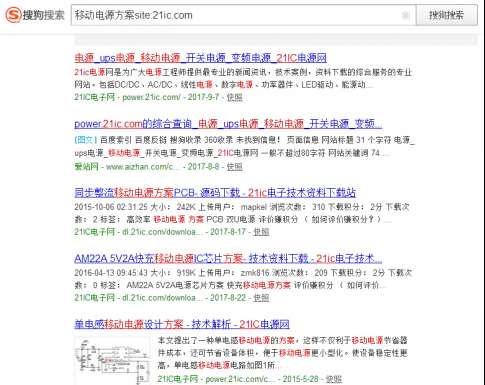Click dl.21ic.com URL under AM22A result
This screenshot has height=385, width=485.
pyautogui.click(x=162, y=297)
